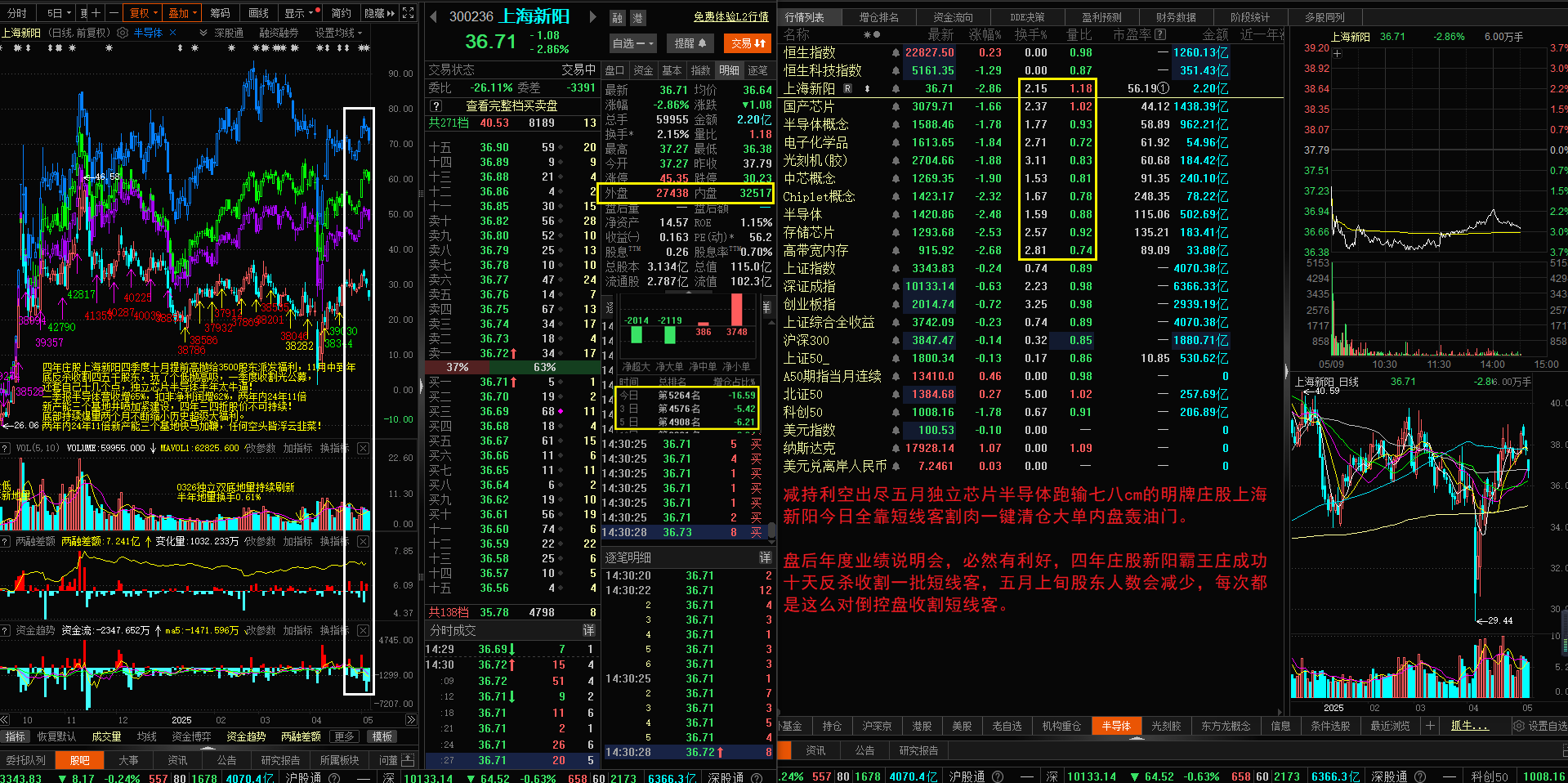Open the 大事 tab

point(128,760)
